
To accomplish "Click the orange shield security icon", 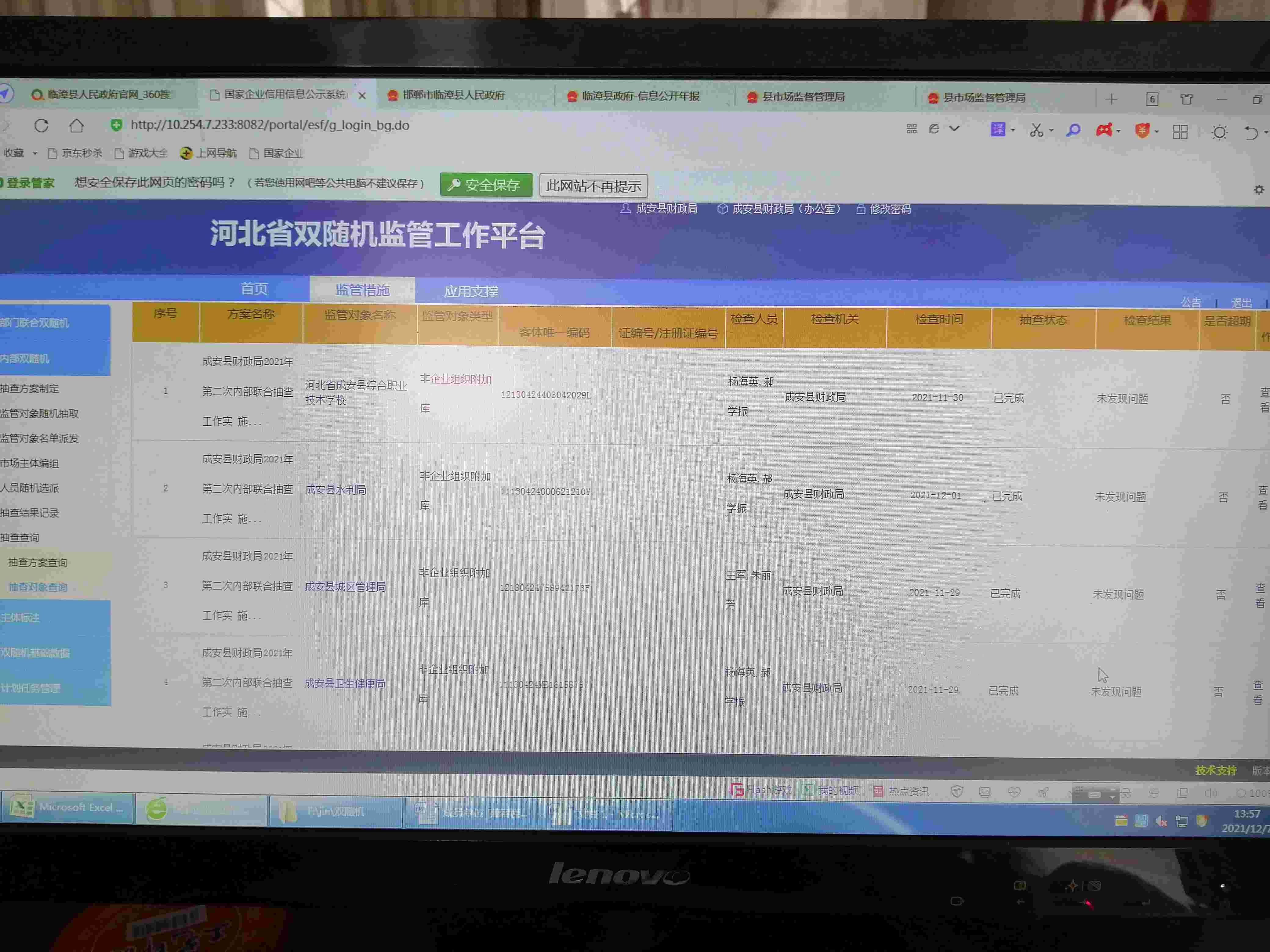I will tap(1142, 131).
